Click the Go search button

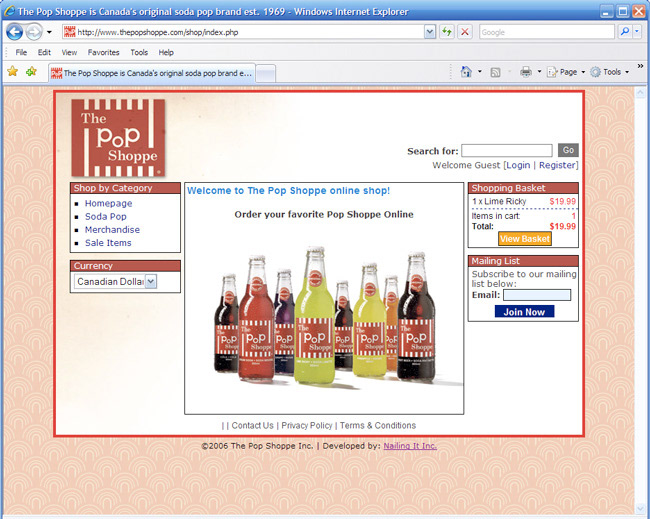(568, 150)
